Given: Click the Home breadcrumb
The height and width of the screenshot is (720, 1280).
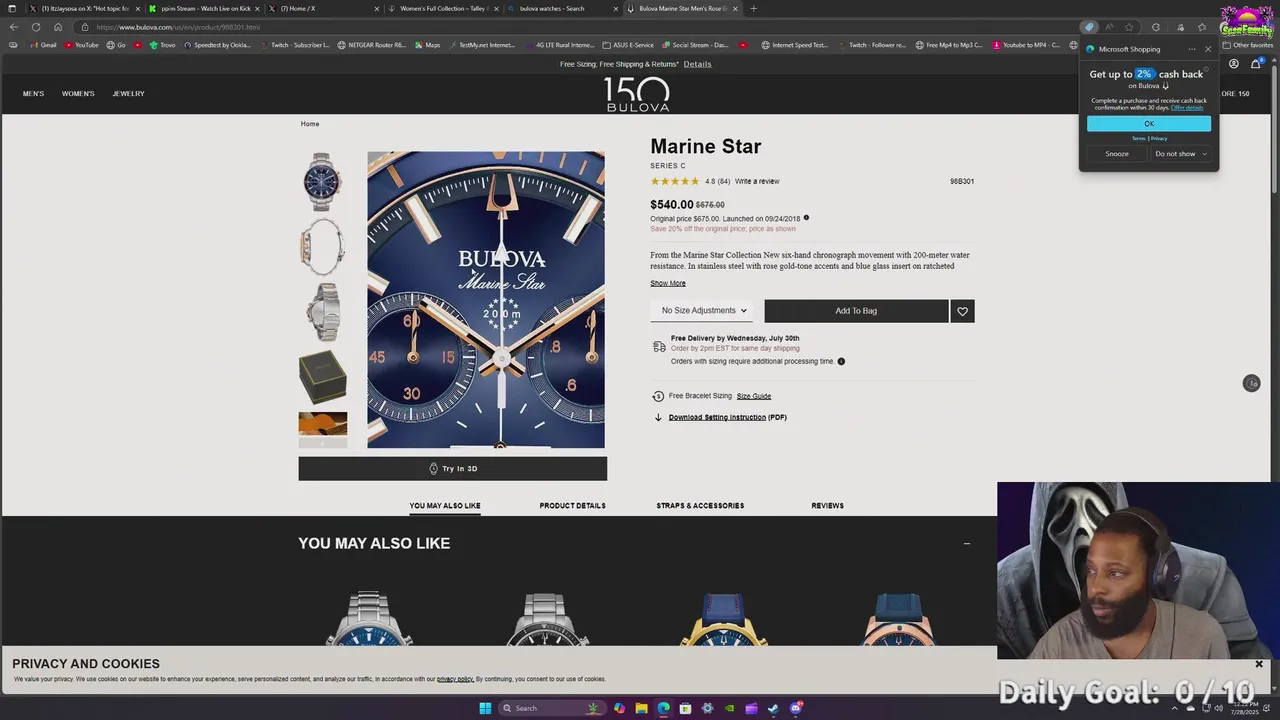Looking at the screenshot, I should (x=310, y=124).
